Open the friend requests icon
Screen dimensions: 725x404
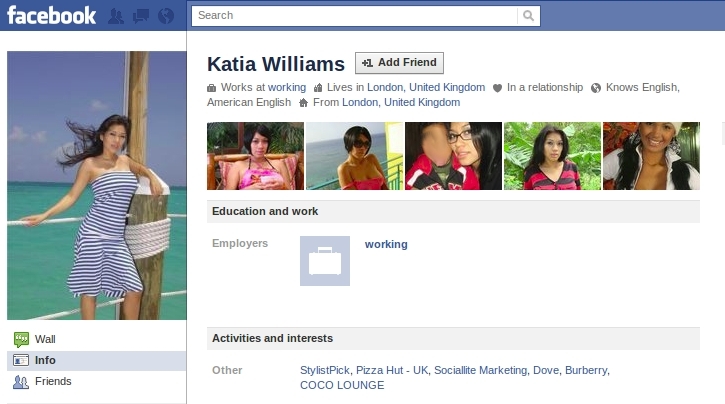tap(116, 16)
